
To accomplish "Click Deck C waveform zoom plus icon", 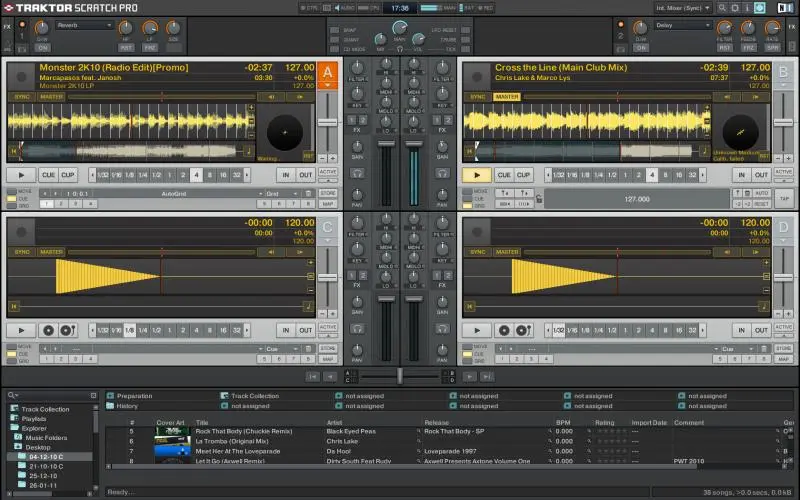I will click(309, 262).
